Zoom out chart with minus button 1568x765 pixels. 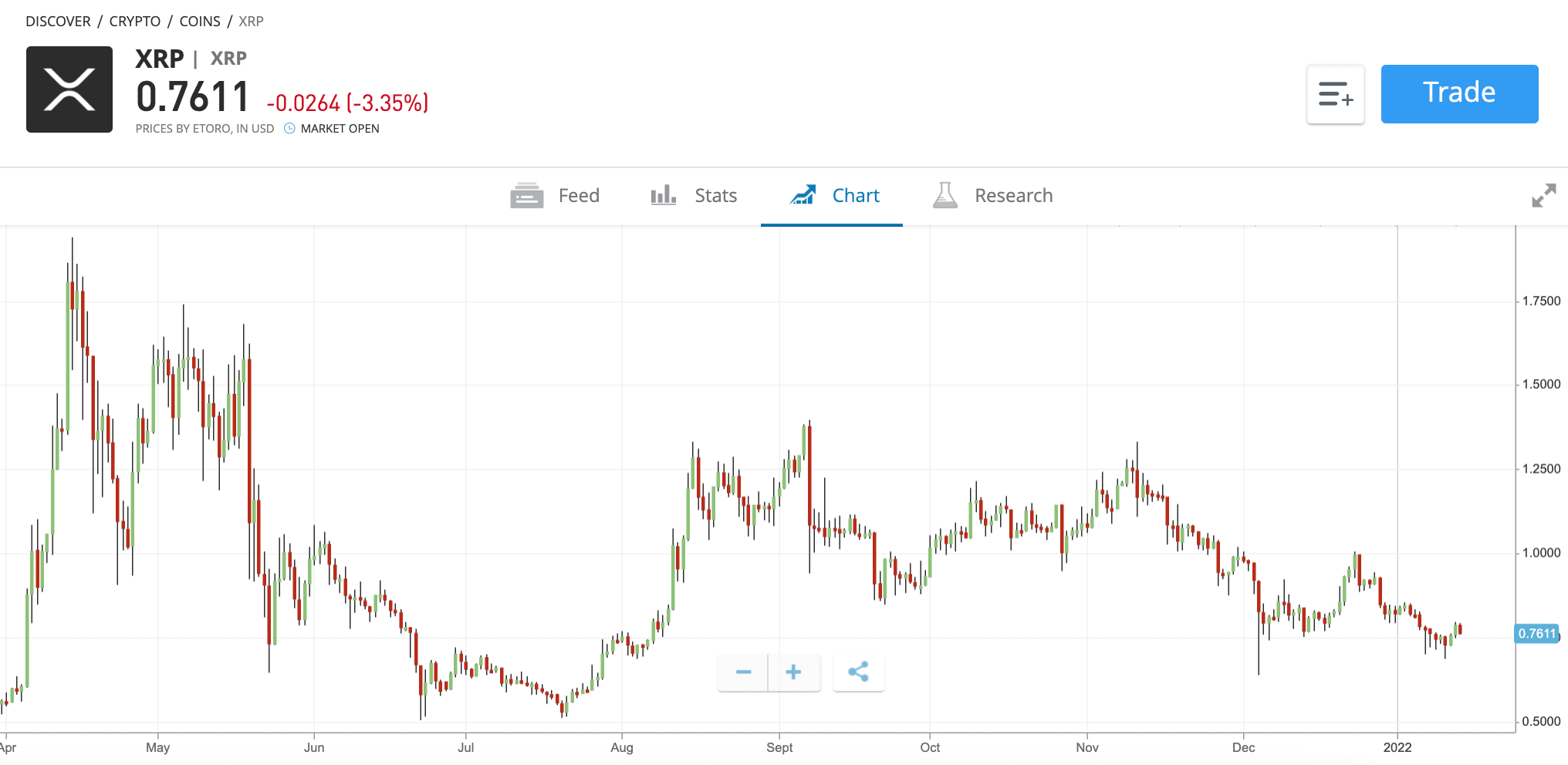pos(743,672)
